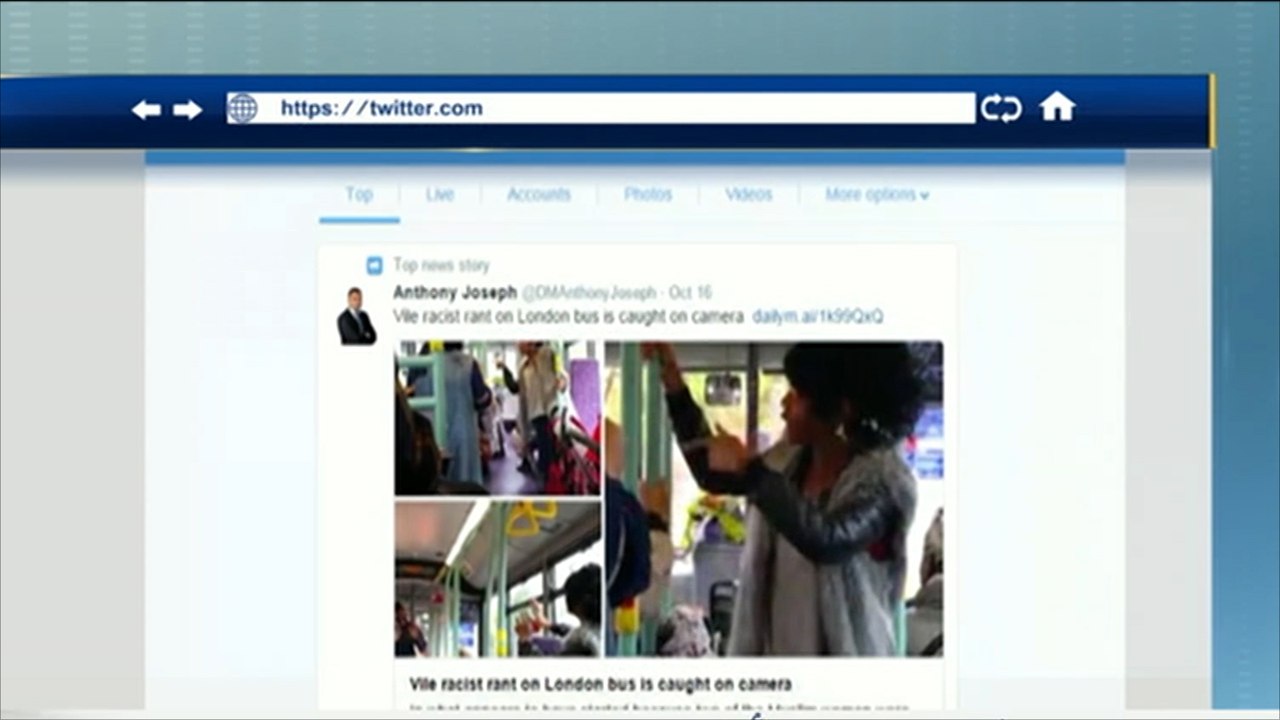Show the Photos tab
Viewport: 1280px width, 720px height.
pos(648,195)
